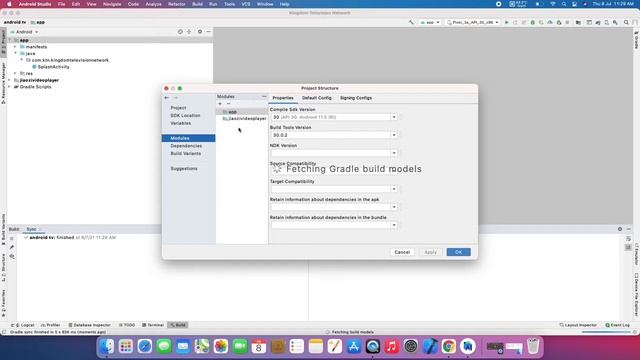The width and height of the screenshot is (640, 360).
Task: Open the SDK Manager icon in the toolbar
Action: pyautogui.click(x=616, y=22)
